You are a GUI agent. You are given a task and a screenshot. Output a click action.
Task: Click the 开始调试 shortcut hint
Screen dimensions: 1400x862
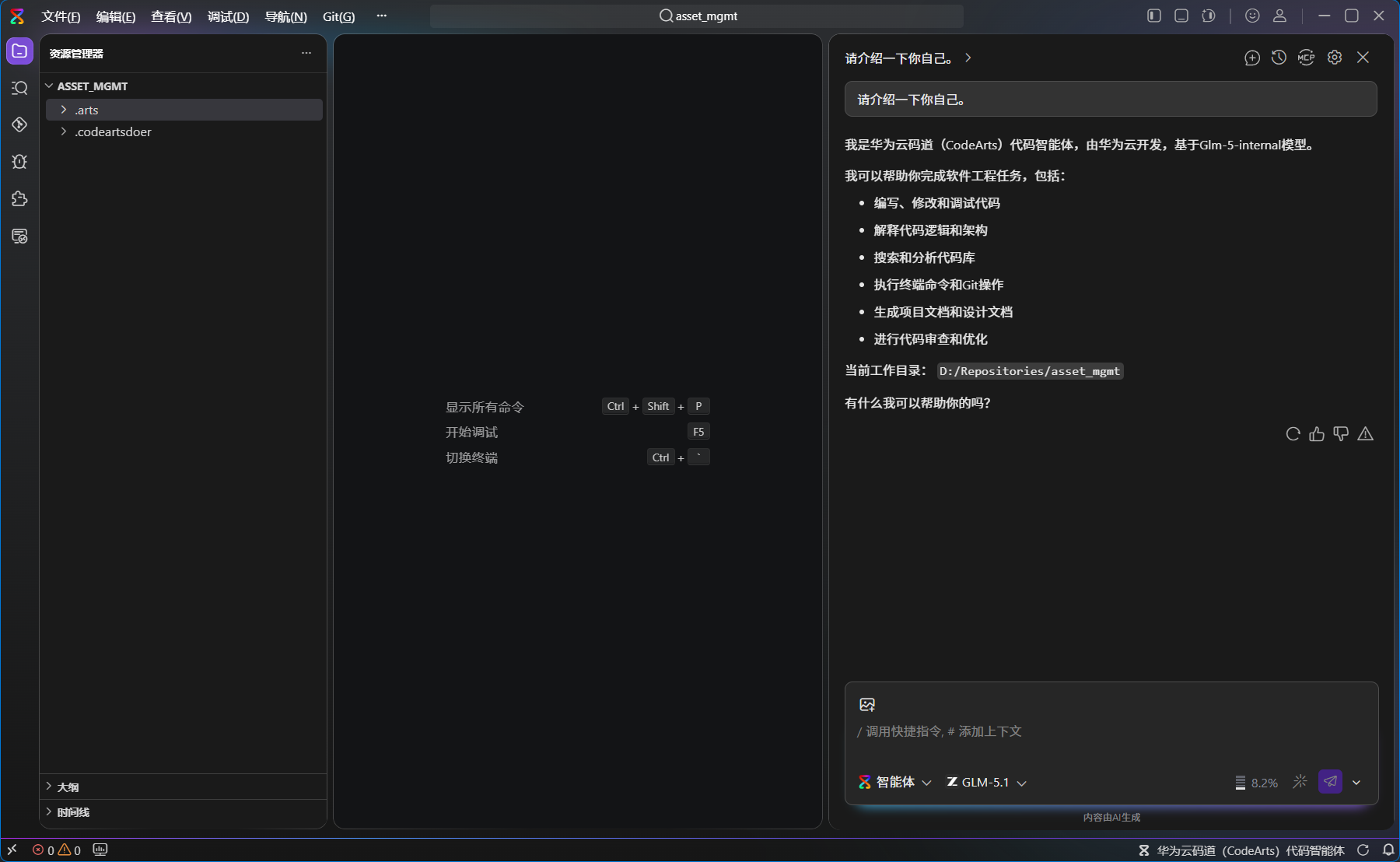click(x=471, y=433)
